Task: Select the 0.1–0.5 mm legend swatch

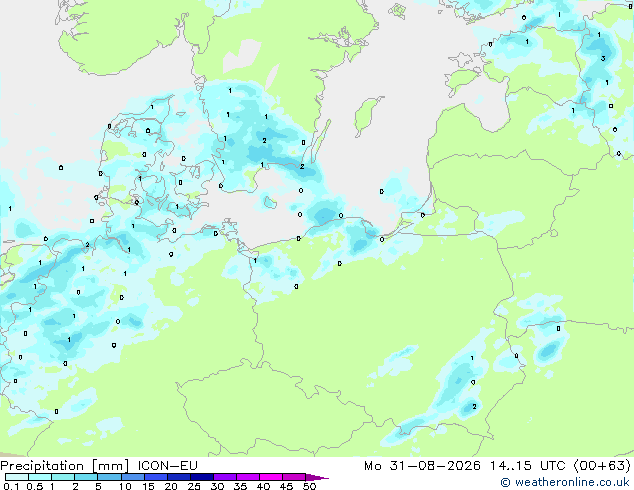Action: [x=17, y=477]
